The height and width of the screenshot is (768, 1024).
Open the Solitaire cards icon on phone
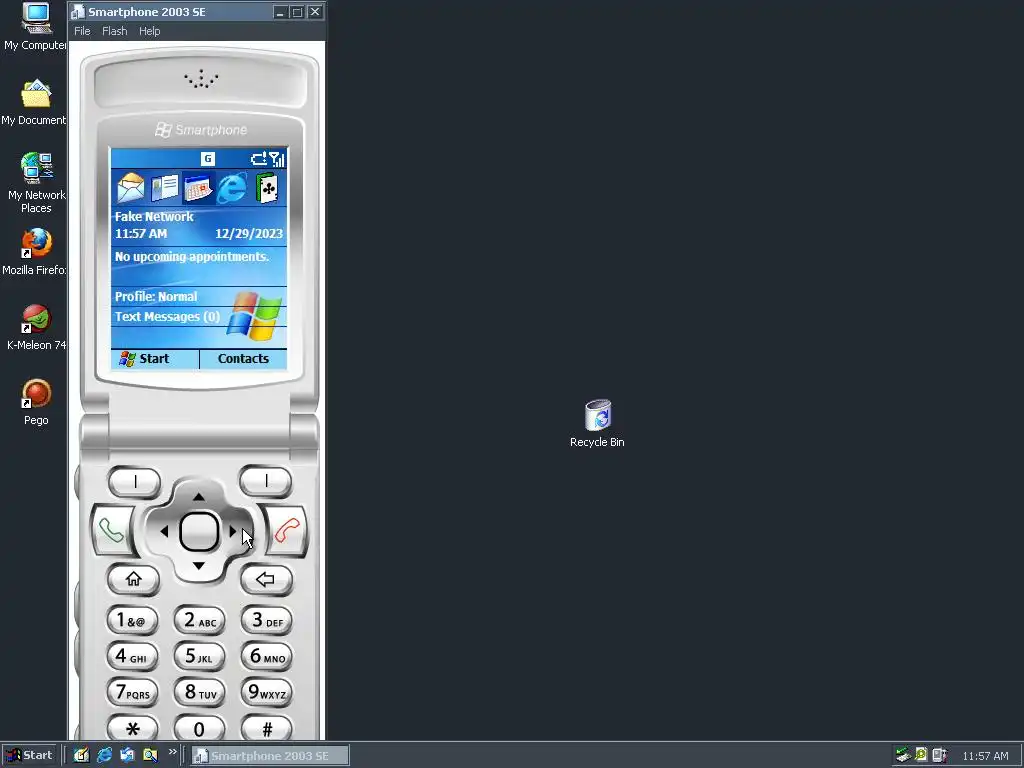[x=266, y=188]
